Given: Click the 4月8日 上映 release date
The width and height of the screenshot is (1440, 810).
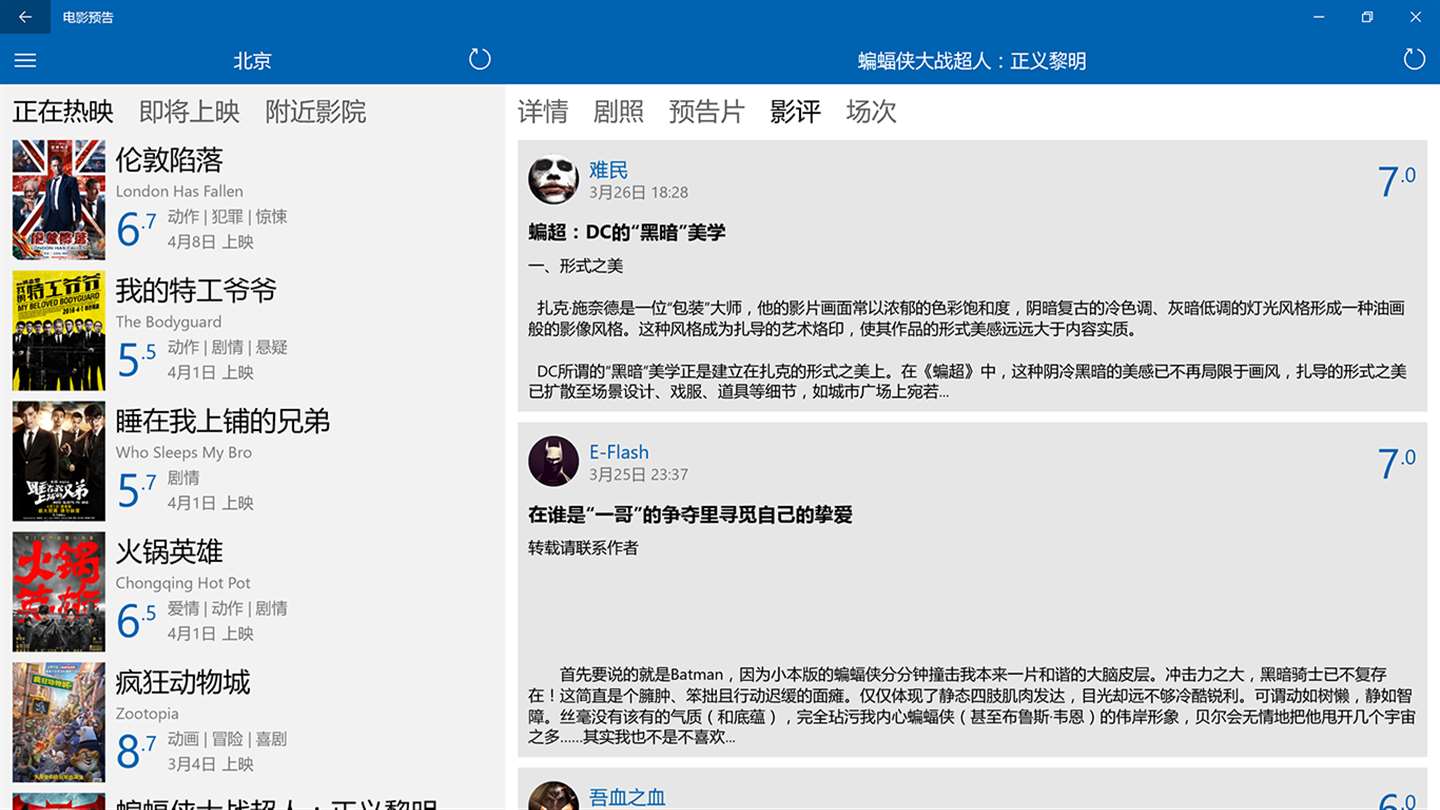Looking at the screenshot, I should click(x=210, y=242).
